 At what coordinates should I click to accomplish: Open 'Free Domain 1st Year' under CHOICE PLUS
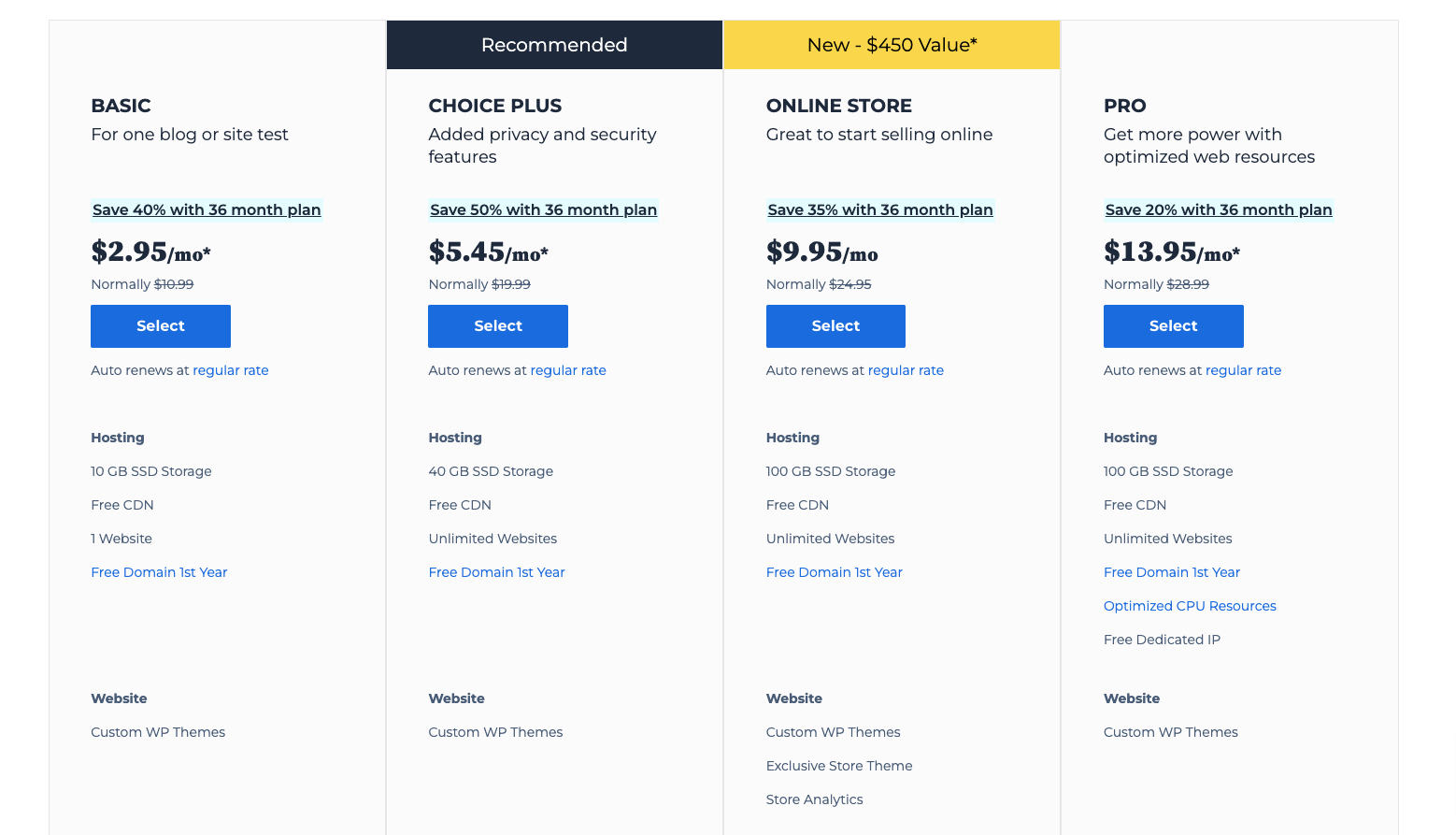click(496, 571)
